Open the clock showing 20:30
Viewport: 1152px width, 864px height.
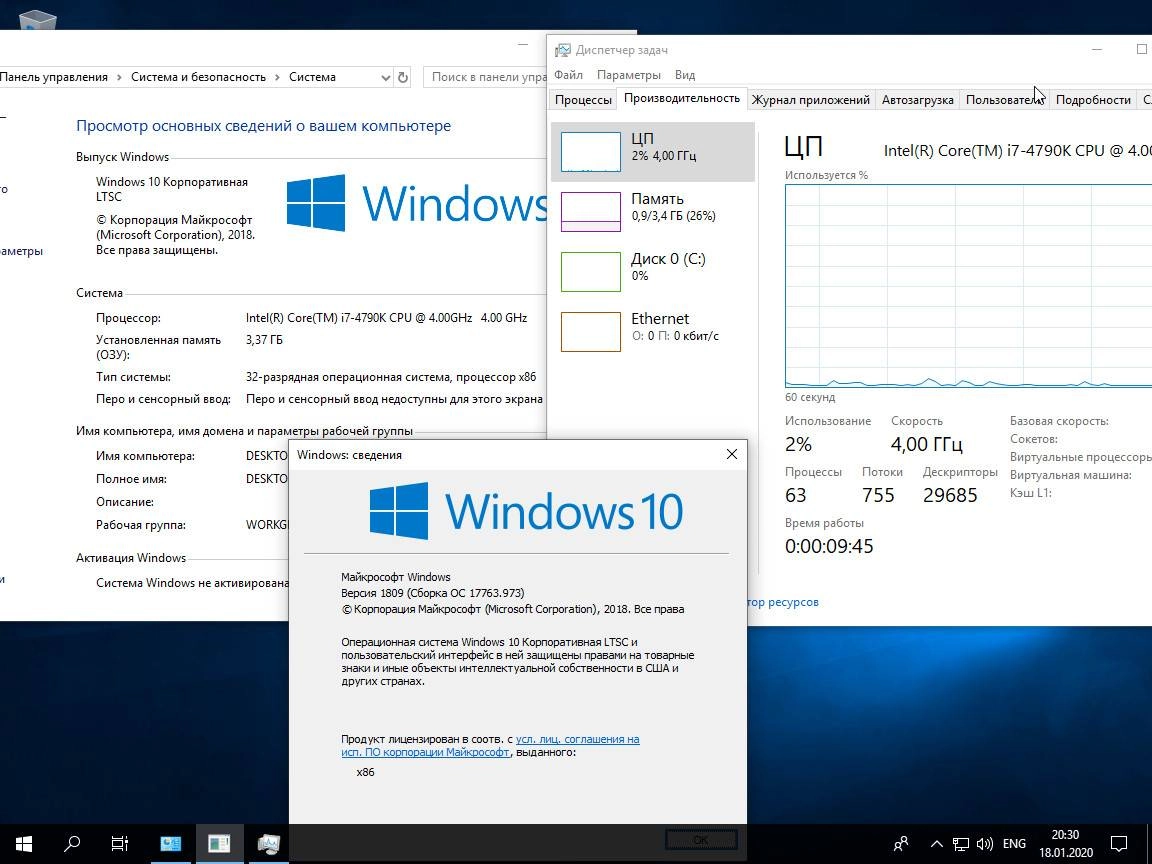click(x=1065, y=843)
